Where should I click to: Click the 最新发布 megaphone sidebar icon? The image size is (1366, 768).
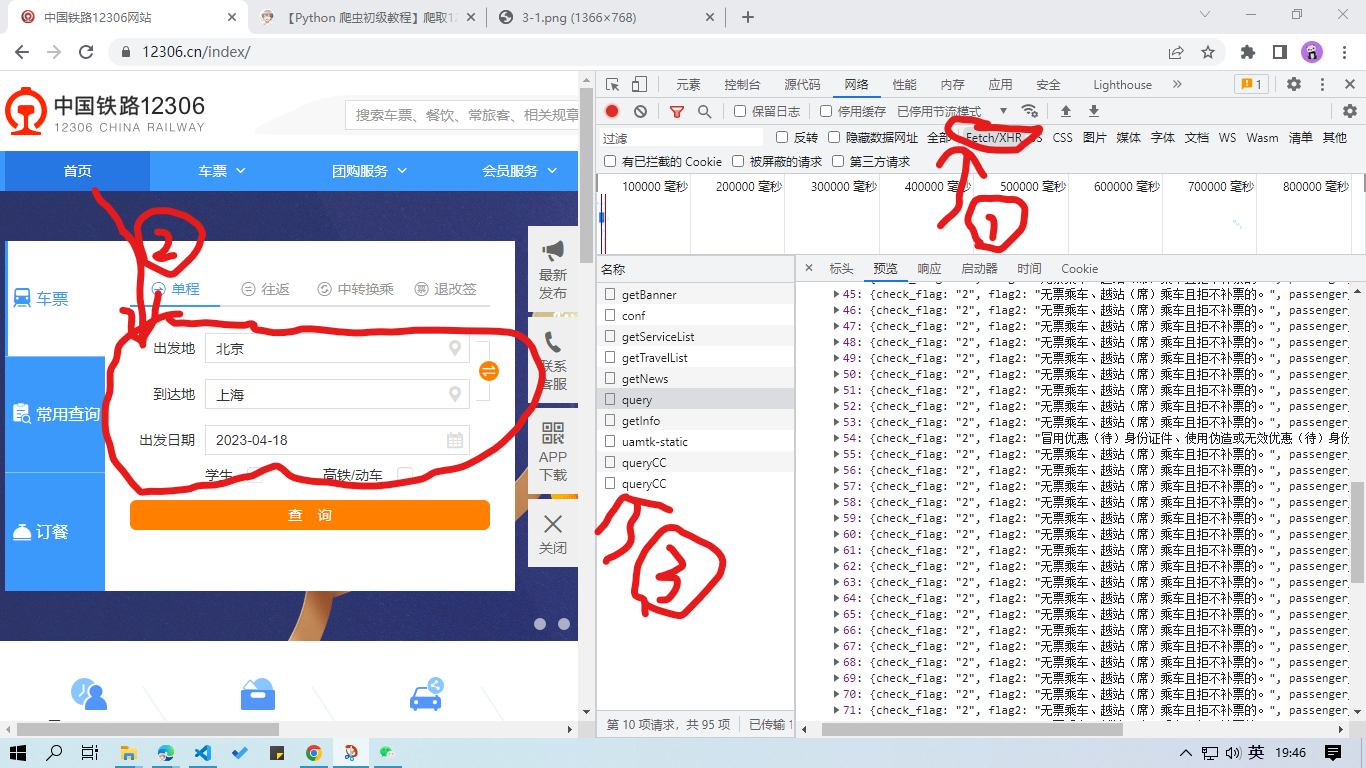coord(553,270)
